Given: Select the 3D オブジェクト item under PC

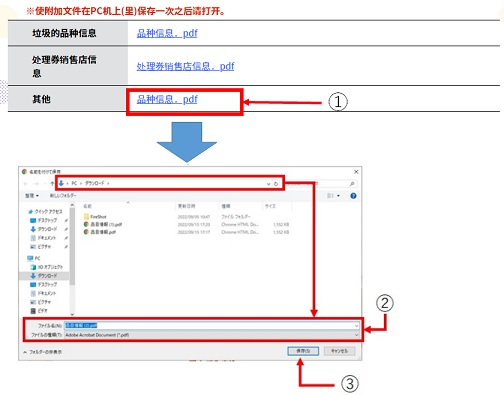Looking at the screenshot, I should pyautogui.click(x=46, y=267).
